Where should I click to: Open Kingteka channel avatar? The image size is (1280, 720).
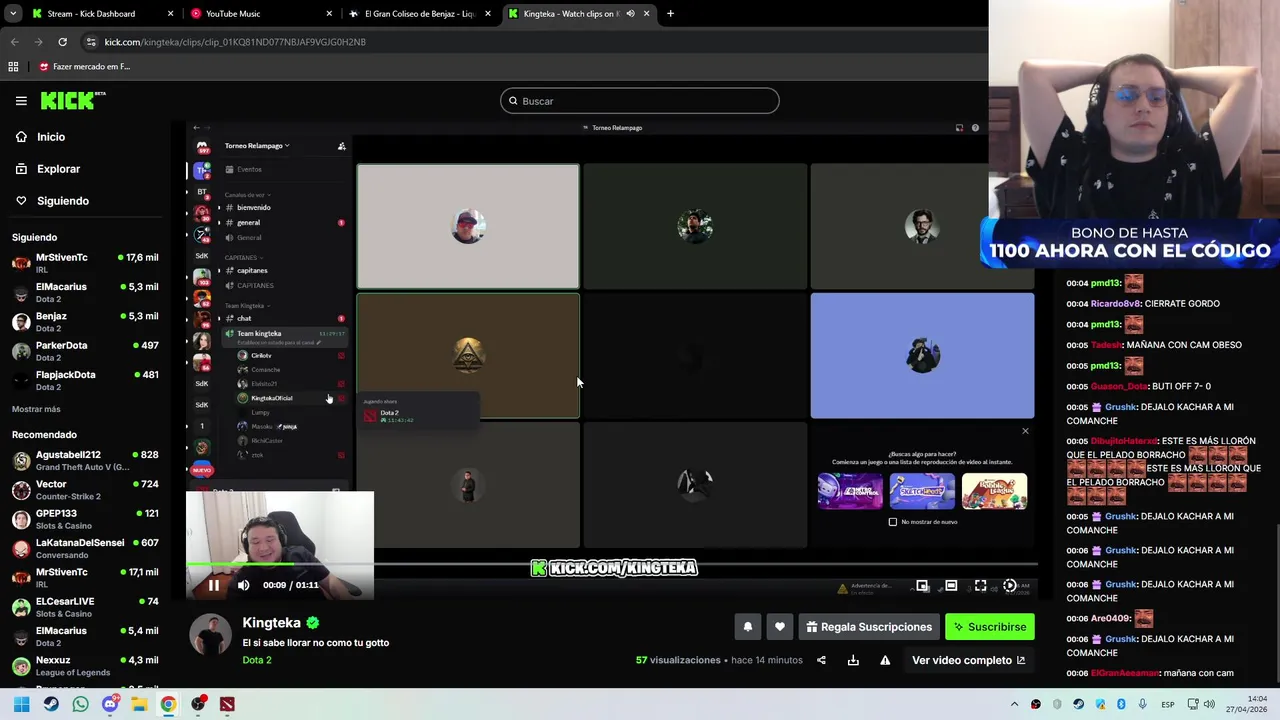(210, 635)
